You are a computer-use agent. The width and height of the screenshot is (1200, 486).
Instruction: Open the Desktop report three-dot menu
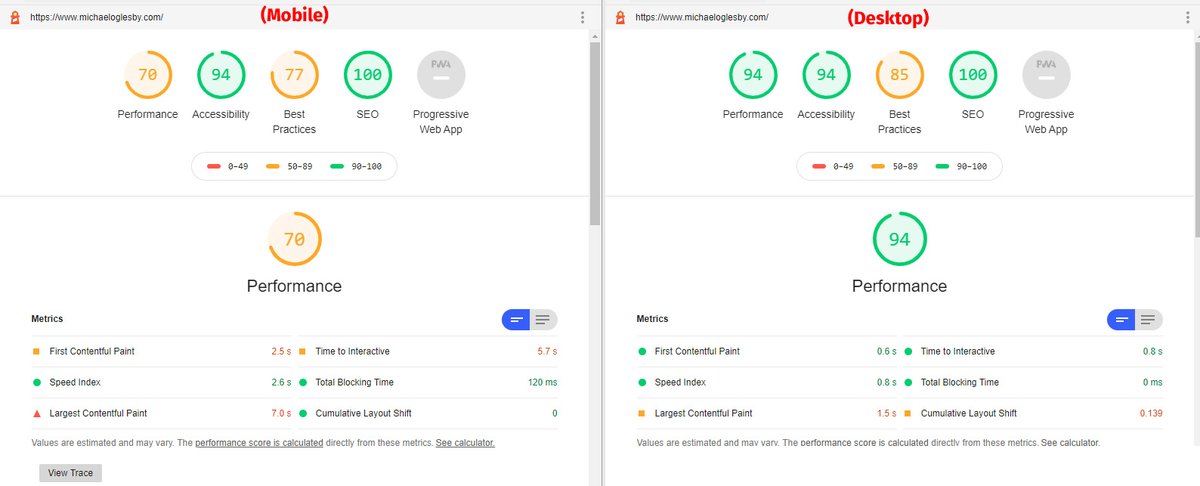click(x=1188, y=17)
